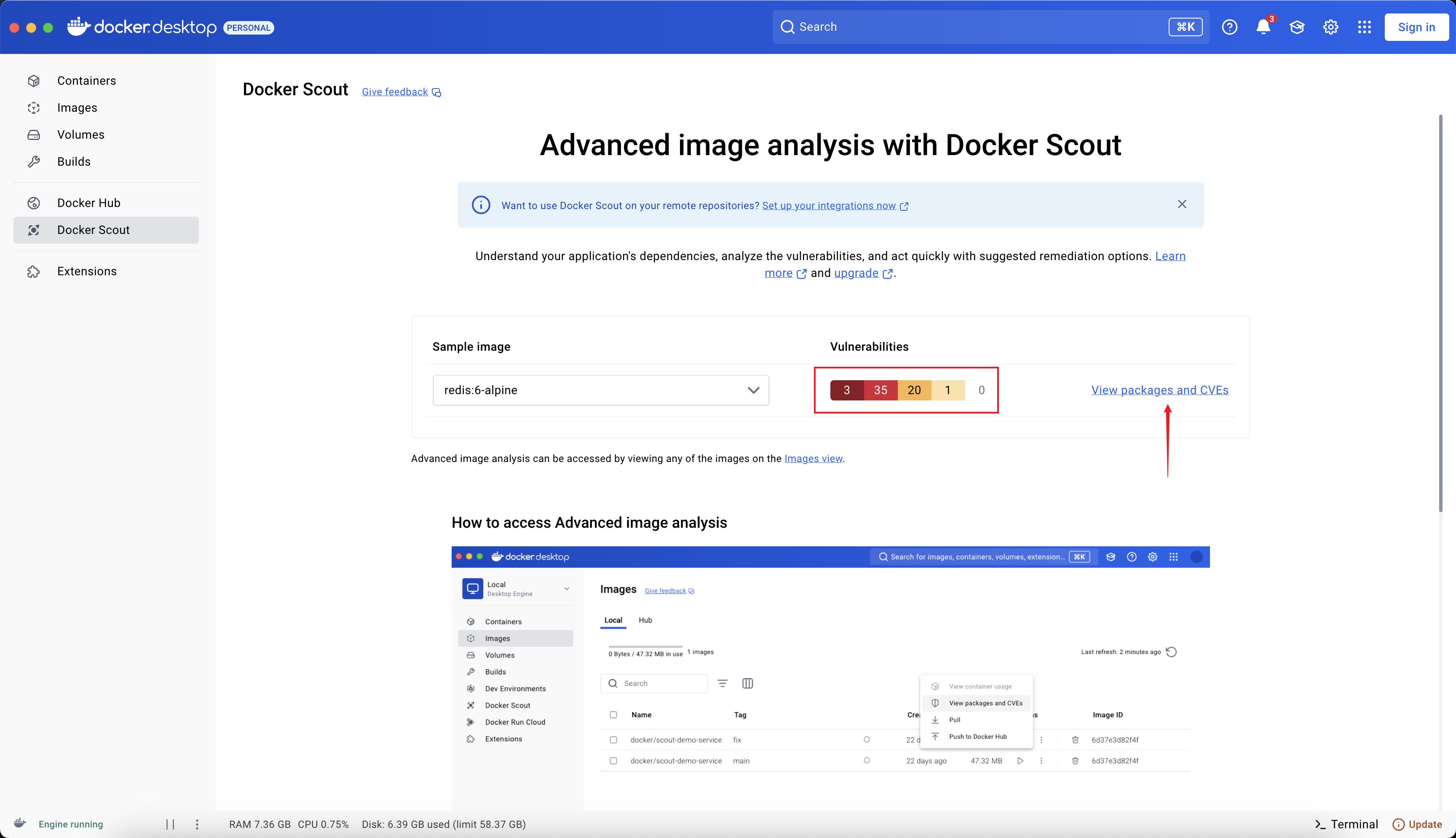Click the Docker Hub sidebar icon

[34, 203]
